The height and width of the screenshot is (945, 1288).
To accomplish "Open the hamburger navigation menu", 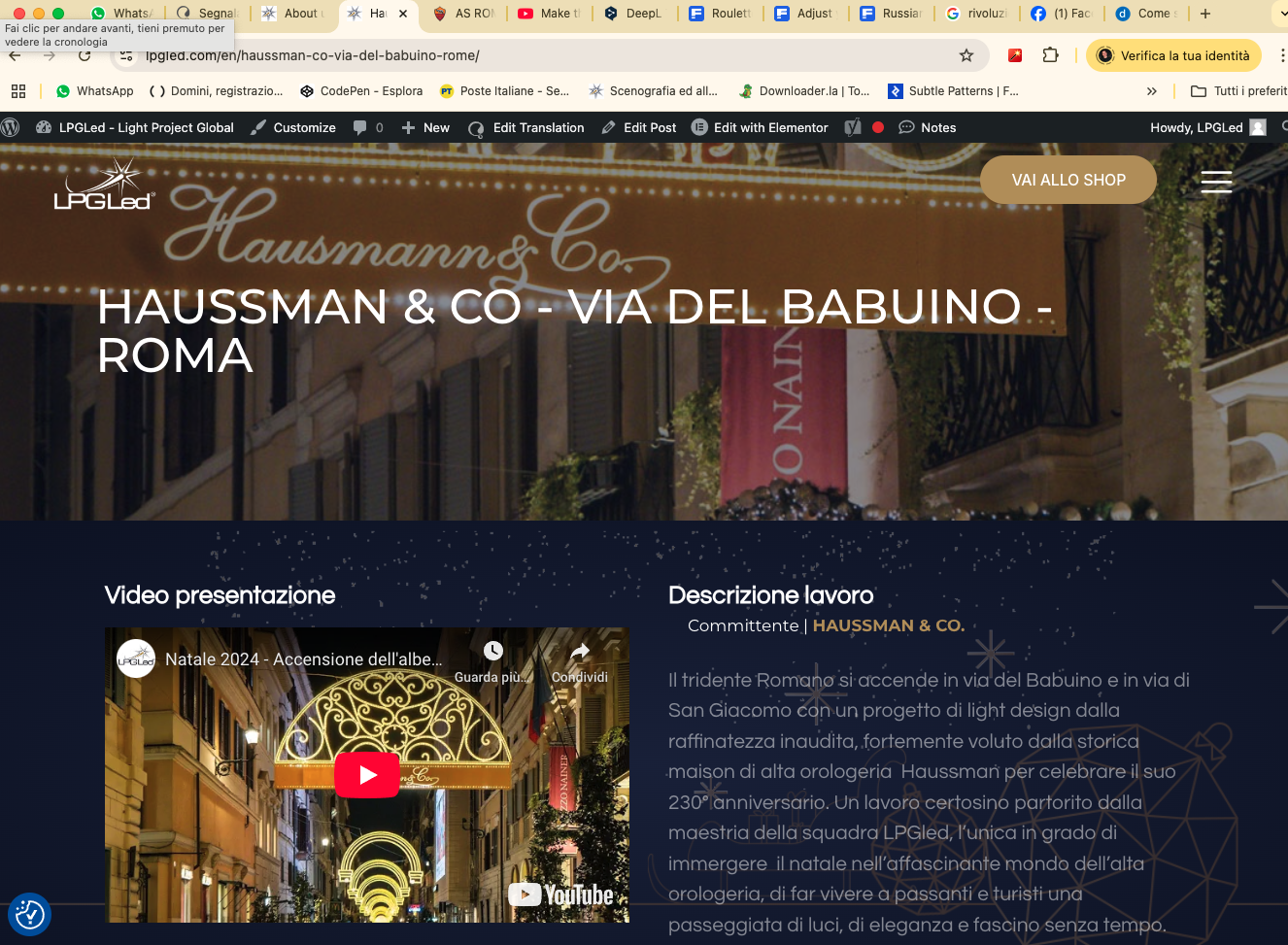I will tap(1216, 181).
